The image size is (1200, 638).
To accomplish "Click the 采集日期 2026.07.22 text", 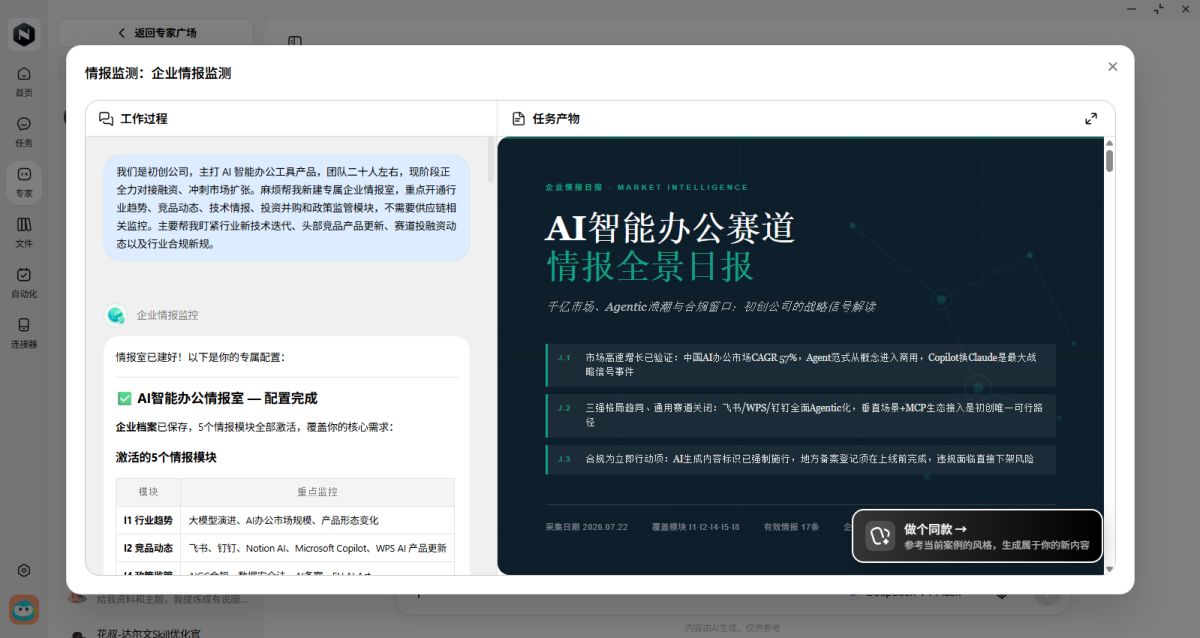I will point(586,526).
